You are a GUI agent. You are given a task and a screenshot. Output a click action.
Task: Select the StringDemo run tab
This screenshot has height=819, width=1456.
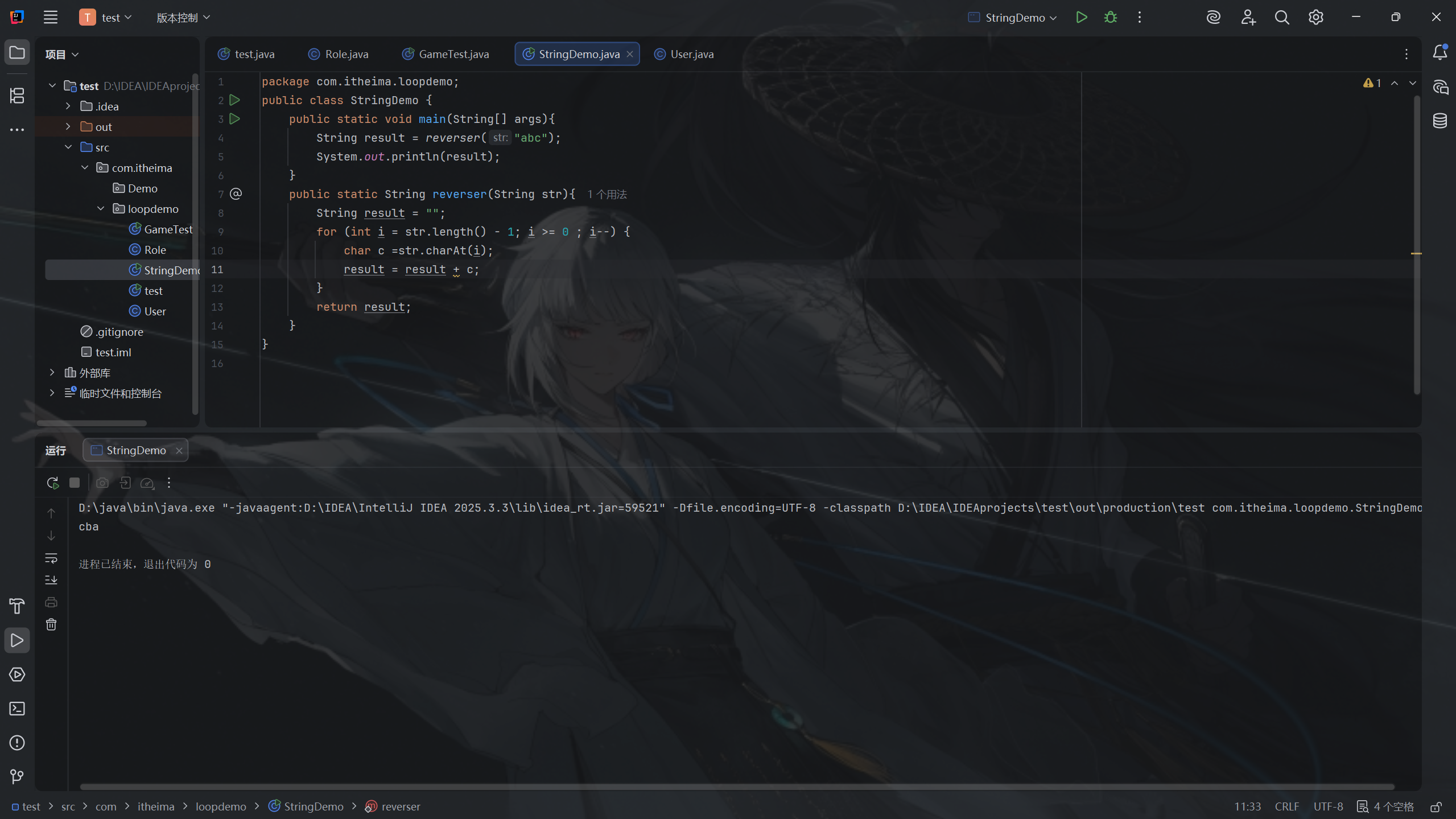pyautogui.click(x=135, y=451)
